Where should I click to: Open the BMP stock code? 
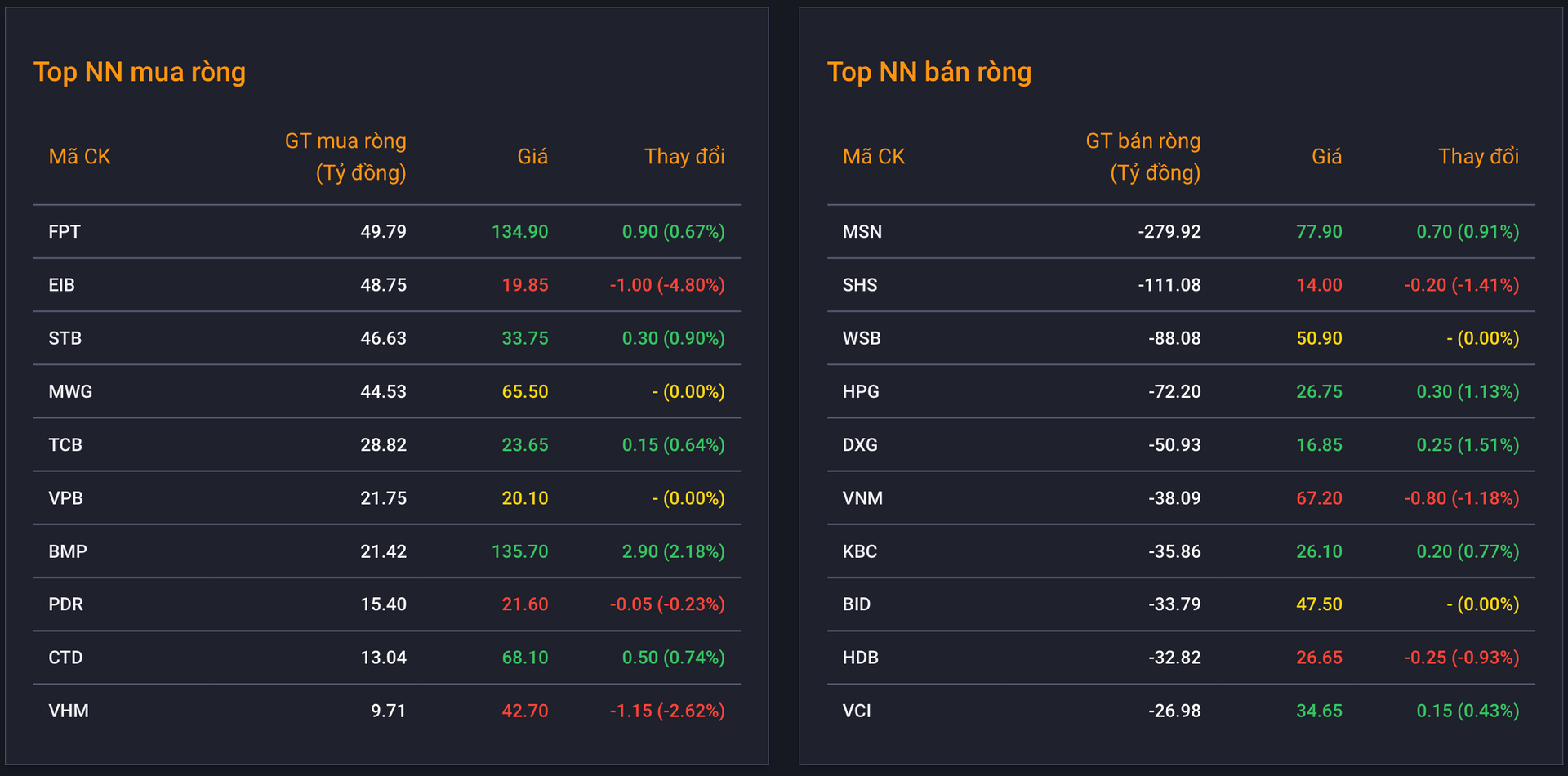pos(68,551)
